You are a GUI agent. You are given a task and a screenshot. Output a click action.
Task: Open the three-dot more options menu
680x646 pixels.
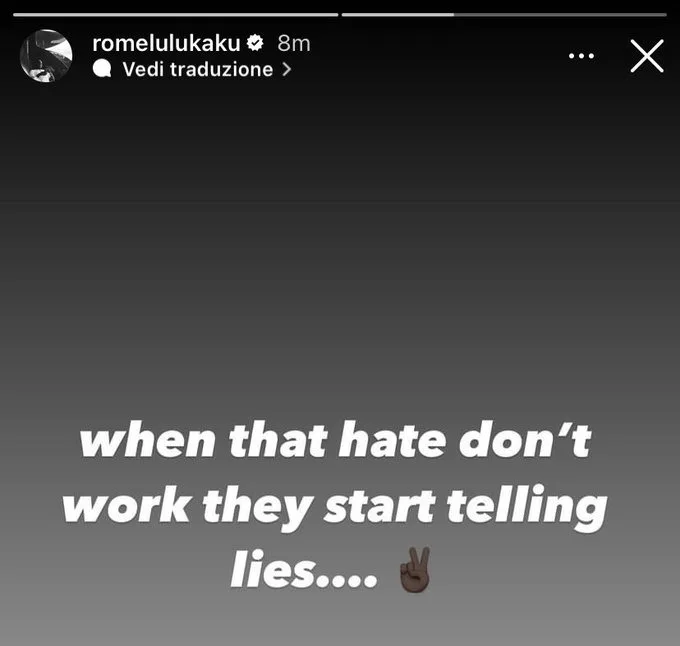tap(581, 55)
